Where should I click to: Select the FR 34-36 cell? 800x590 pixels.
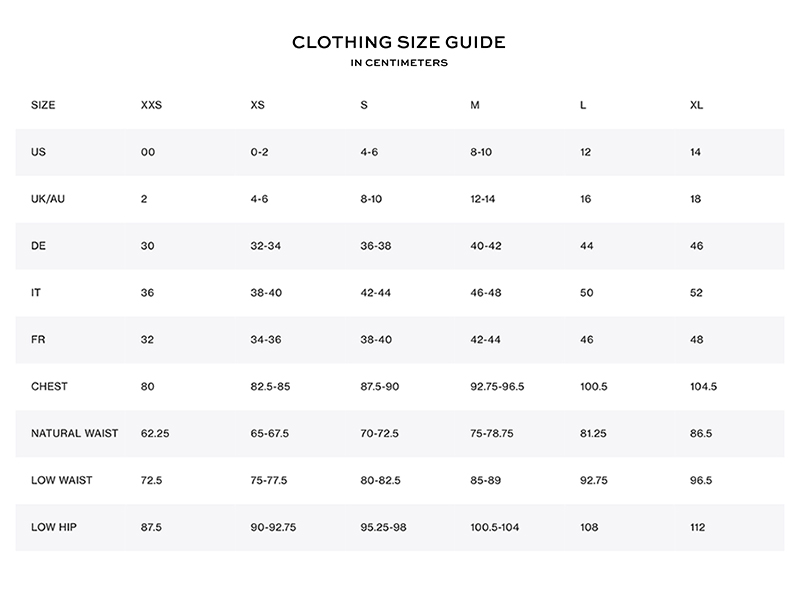click(266, 340)
